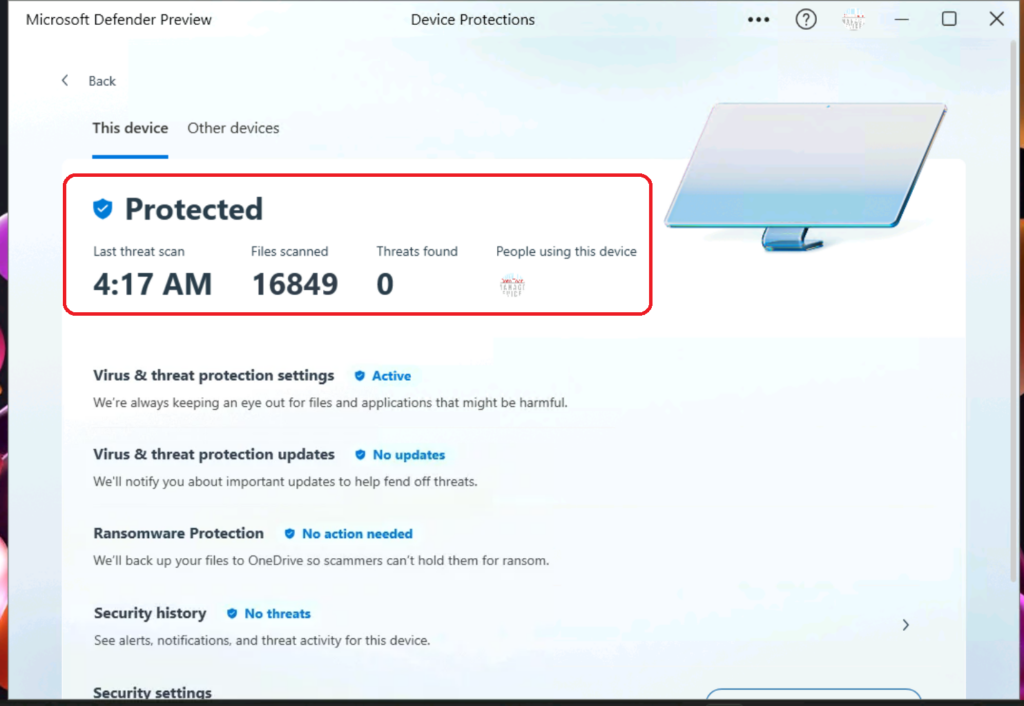Click the shield icon beside Active
Viewport: 1024px width, 706px height.
click(359, 376)
